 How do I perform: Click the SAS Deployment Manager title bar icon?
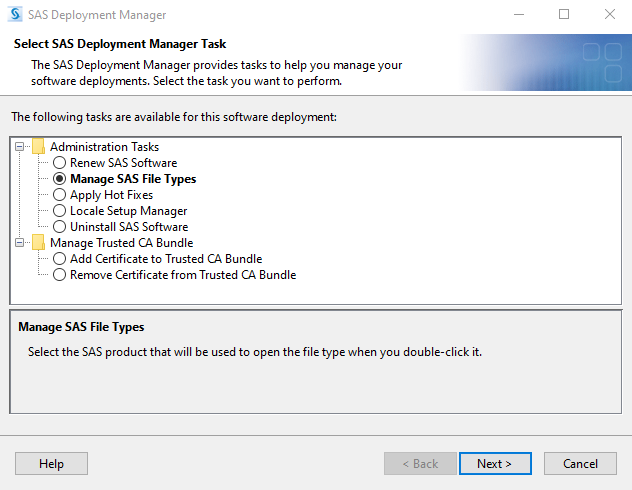(x=14, y=15)
